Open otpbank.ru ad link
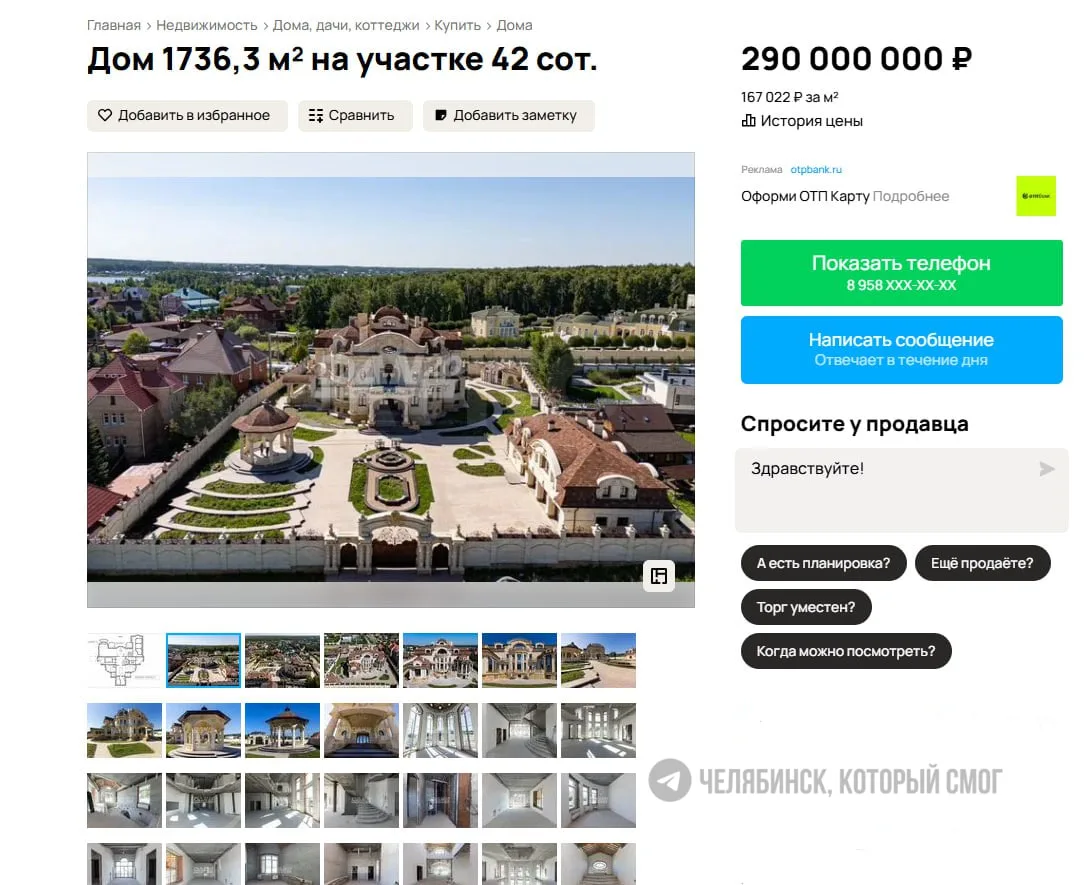 [x=816, y=170]
